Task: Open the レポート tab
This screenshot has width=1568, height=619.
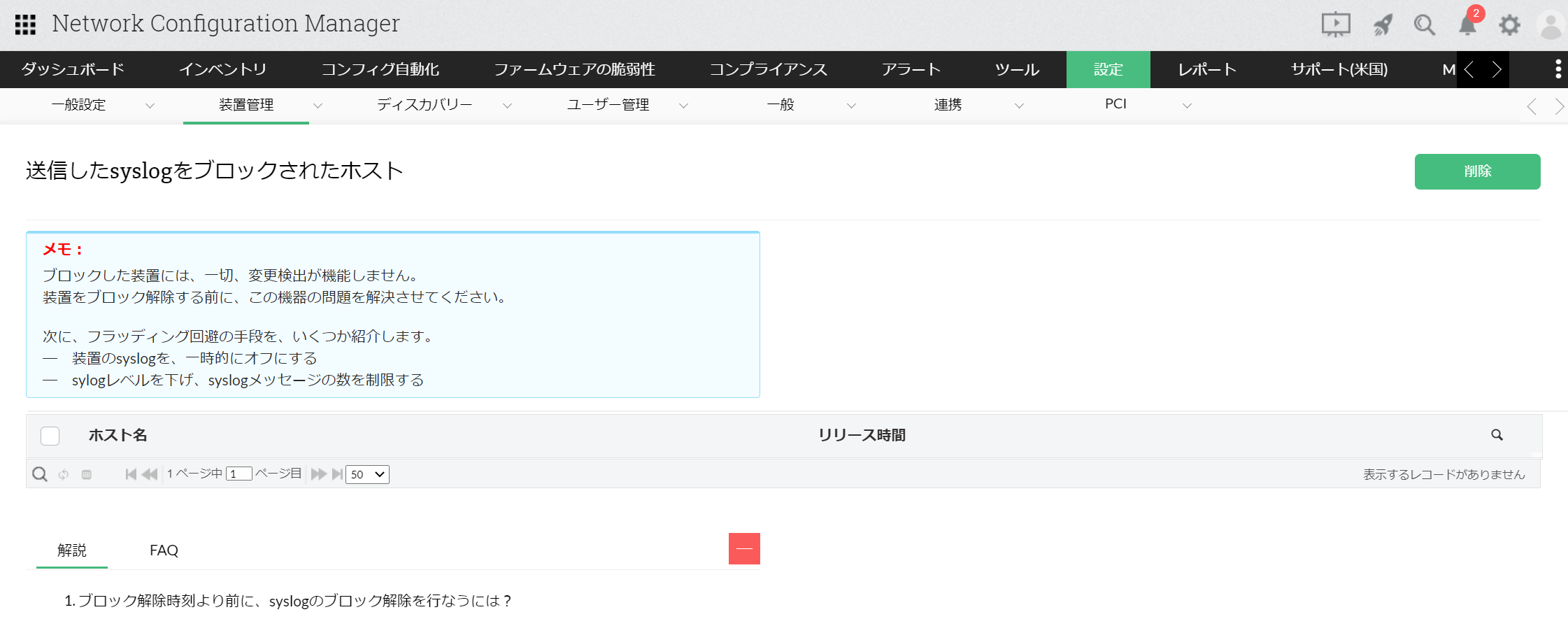Action: [x=1207, y=69]
